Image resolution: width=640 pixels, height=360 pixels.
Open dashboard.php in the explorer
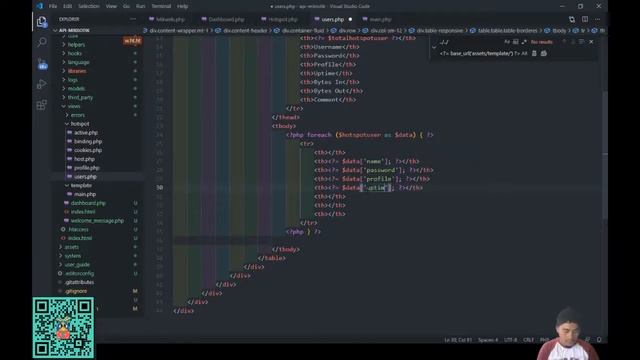click(88, 203)
